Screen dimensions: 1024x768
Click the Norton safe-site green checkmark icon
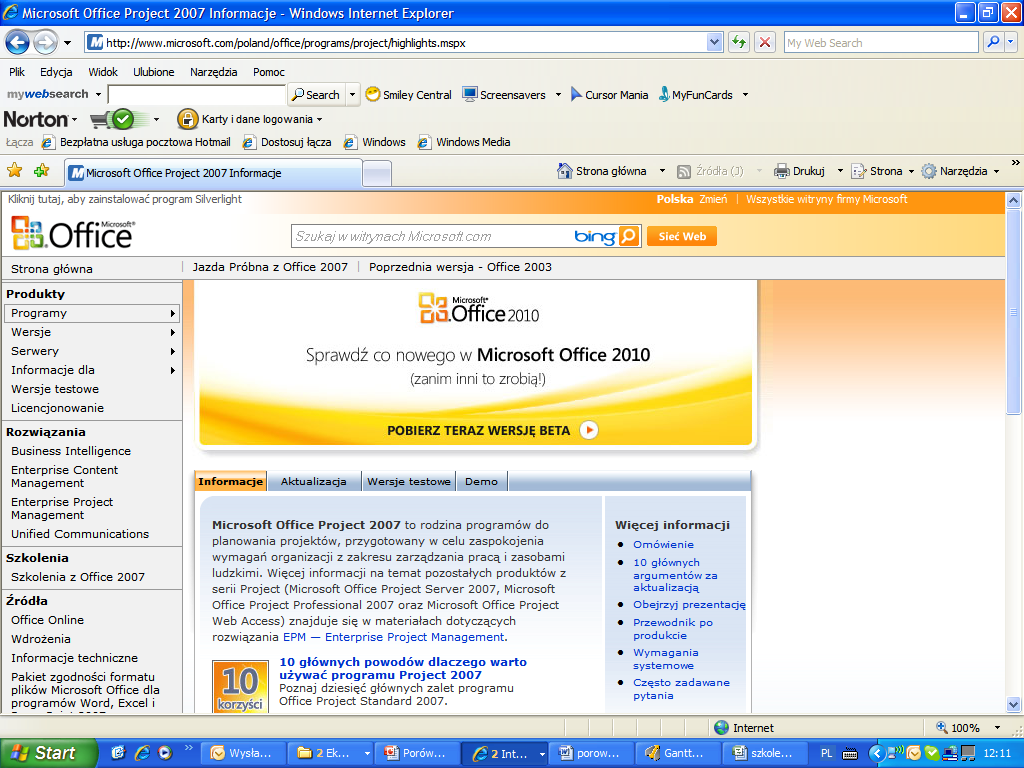122,120
